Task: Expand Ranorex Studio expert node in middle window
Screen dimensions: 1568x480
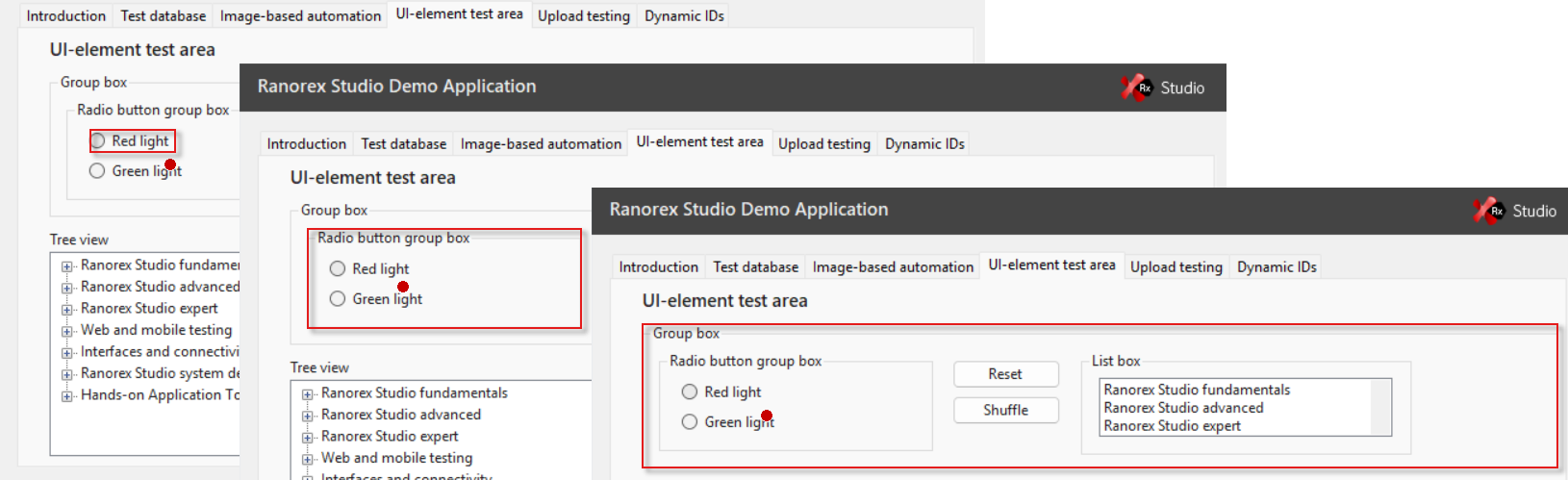Action: tap(308, 437)
